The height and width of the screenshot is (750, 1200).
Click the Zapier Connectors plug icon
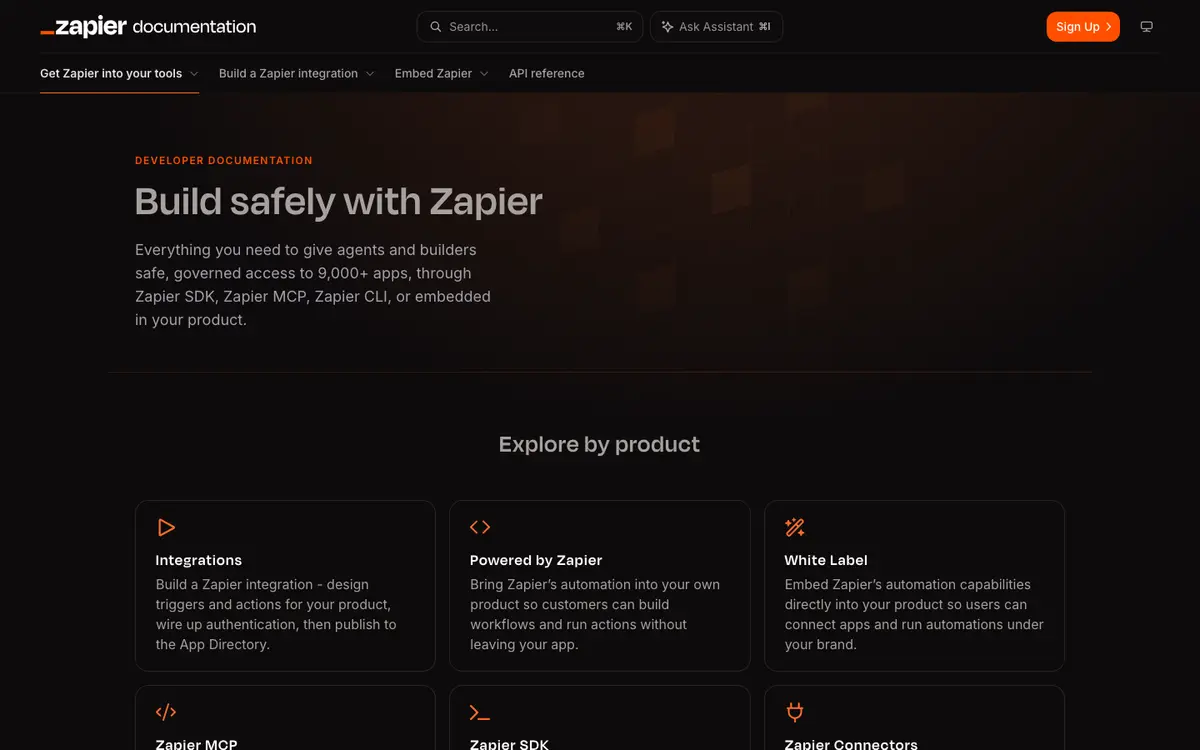pyautogui.click(x=795, y=712)
